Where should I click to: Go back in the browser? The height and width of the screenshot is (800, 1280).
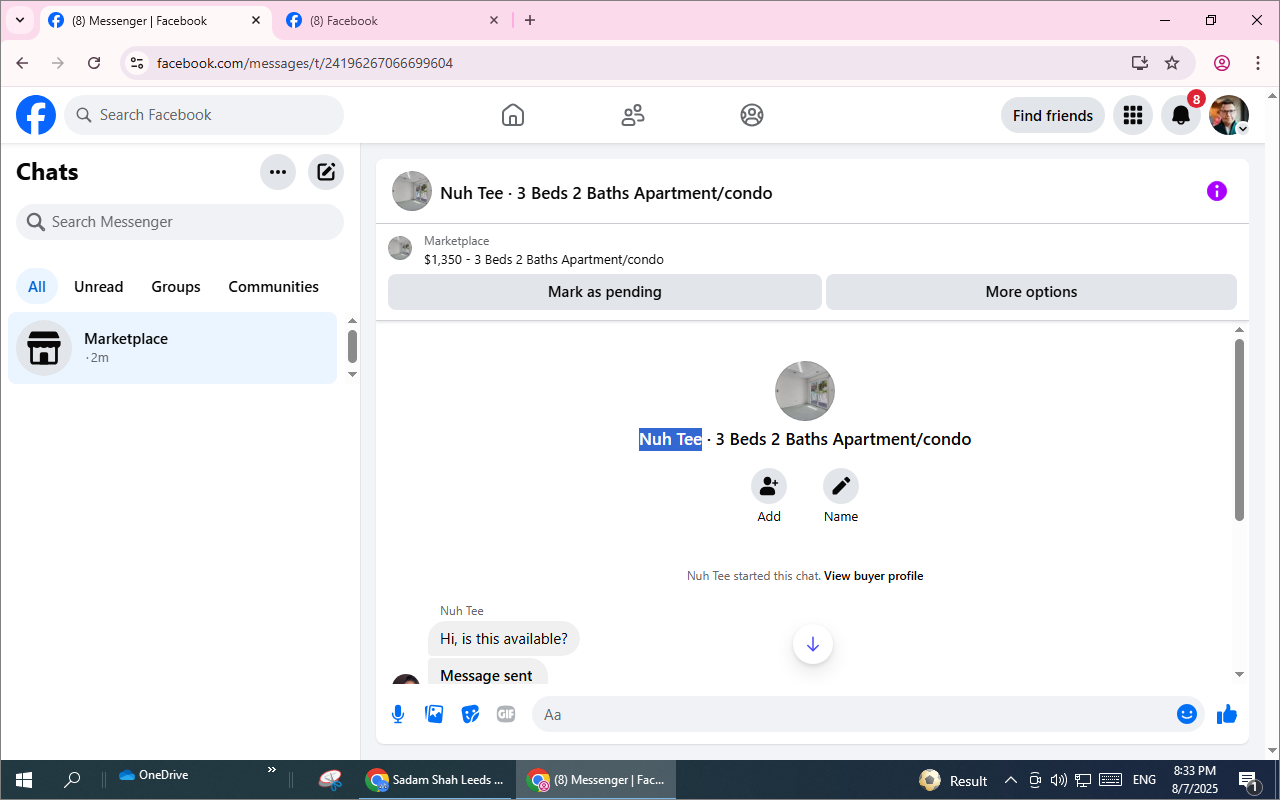coord(22,63)
